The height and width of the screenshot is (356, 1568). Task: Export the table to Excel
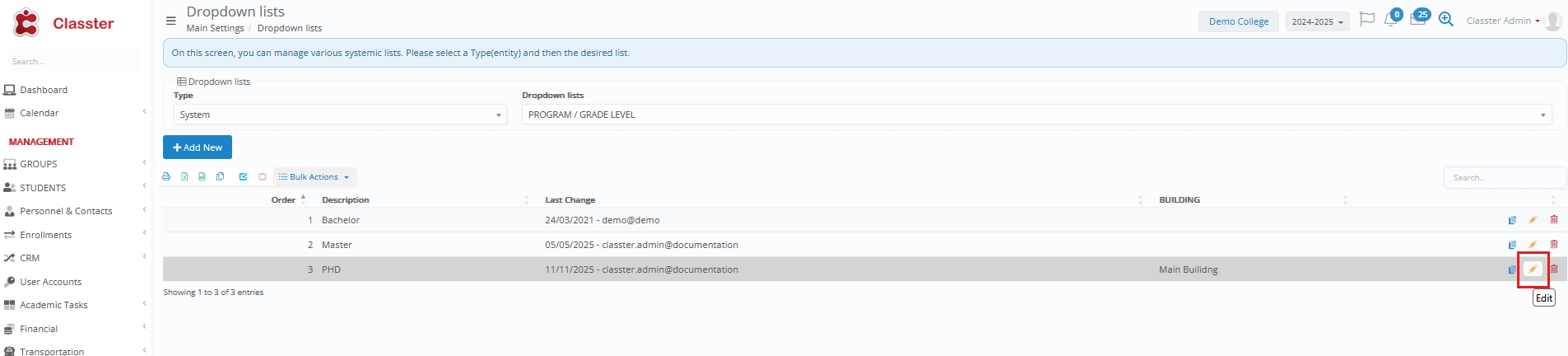click(x=184, y=177)
